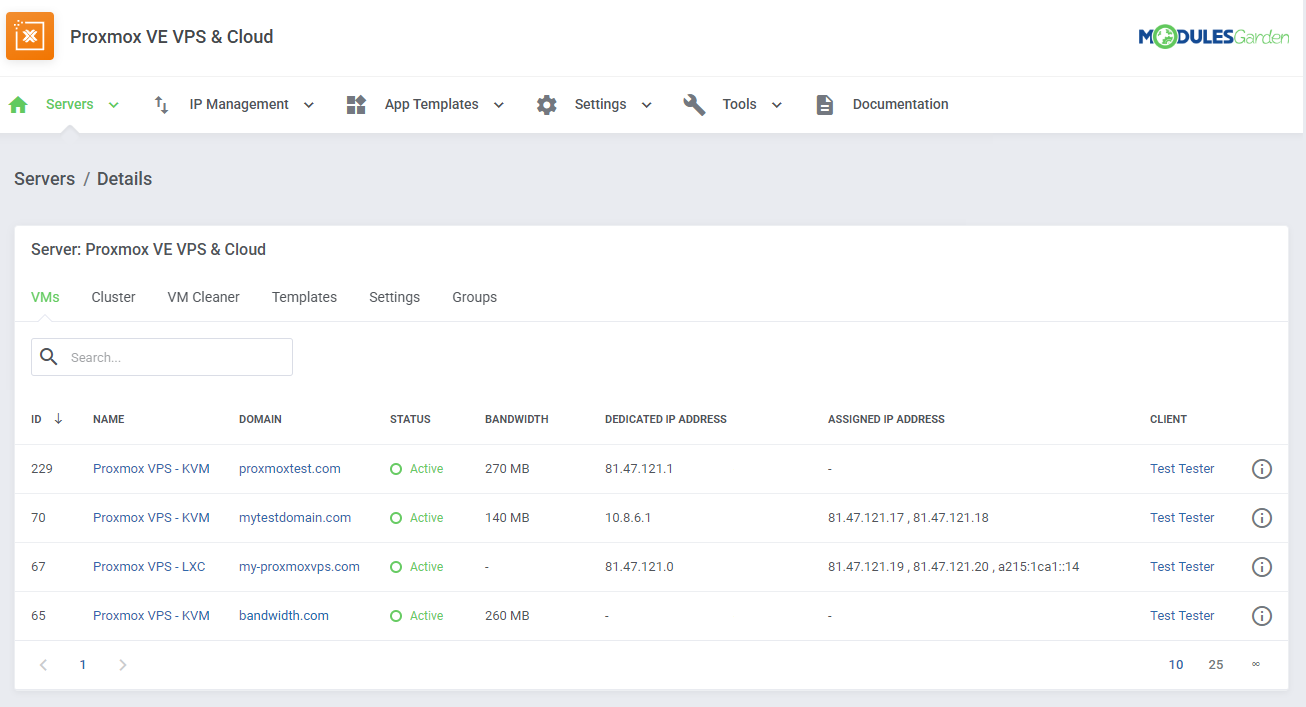Open info icon for mytestdomain.com row

[1262, 518]
